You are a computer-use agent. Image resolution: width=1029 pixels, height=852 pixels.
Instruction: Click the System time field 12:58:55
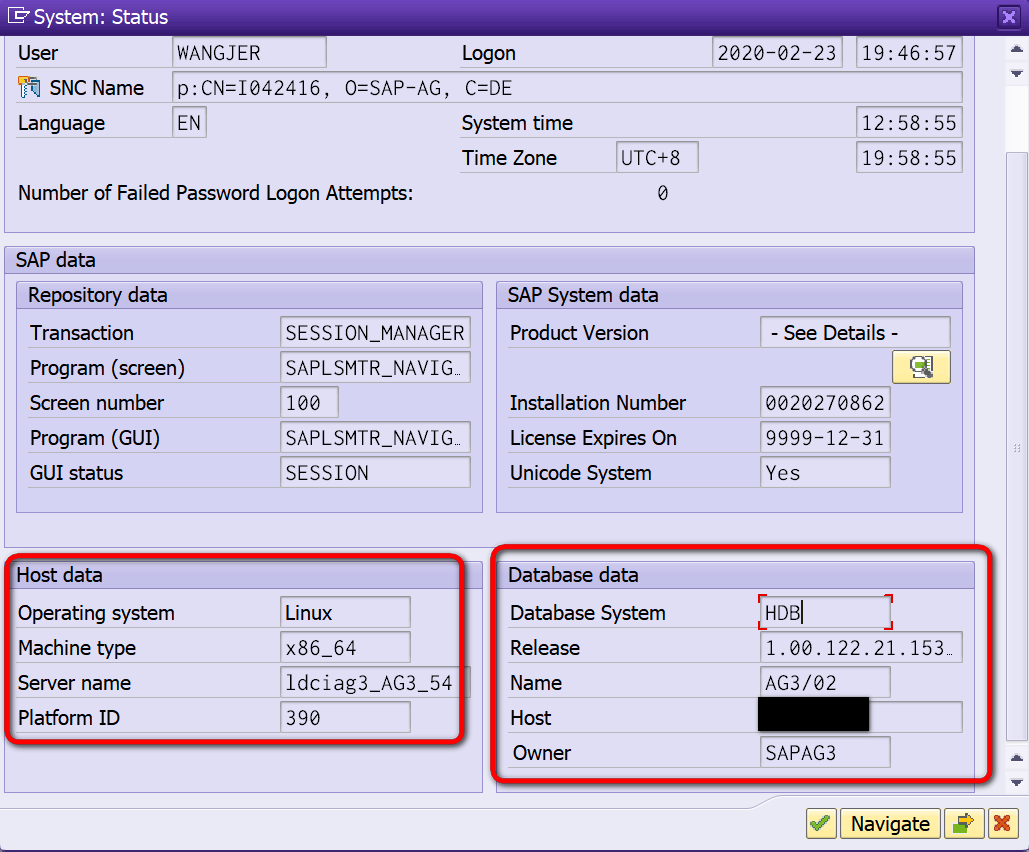tap(909, 123)
